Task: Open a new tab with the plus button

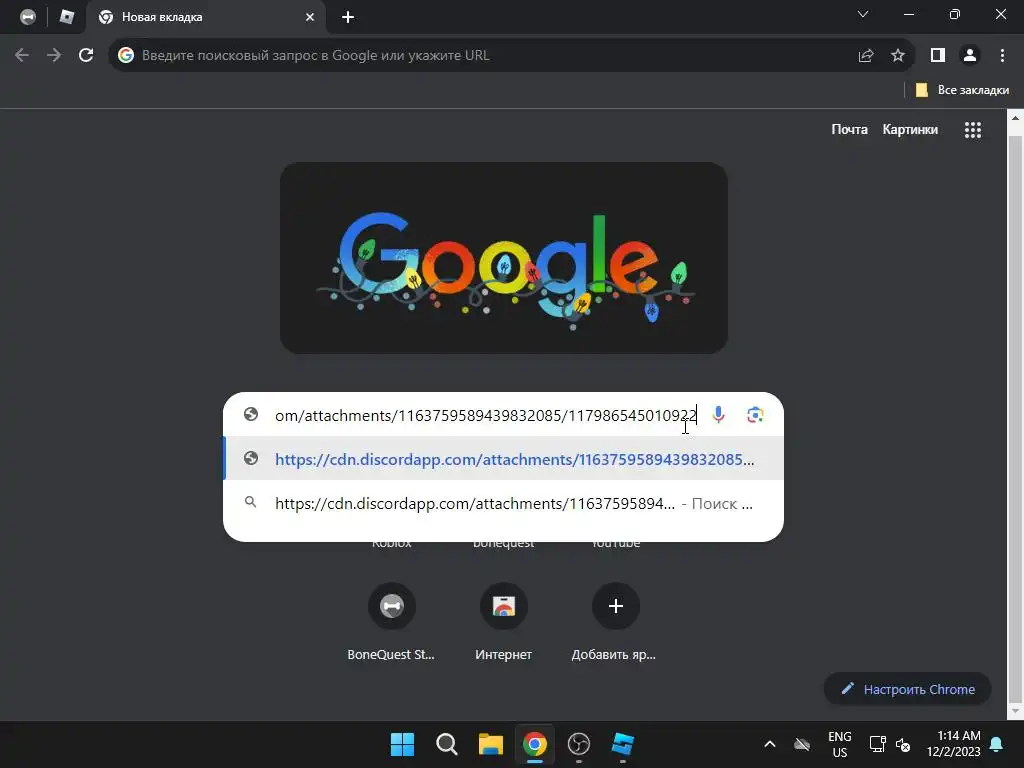Action: pyautogui.click(x=348, y=17)
